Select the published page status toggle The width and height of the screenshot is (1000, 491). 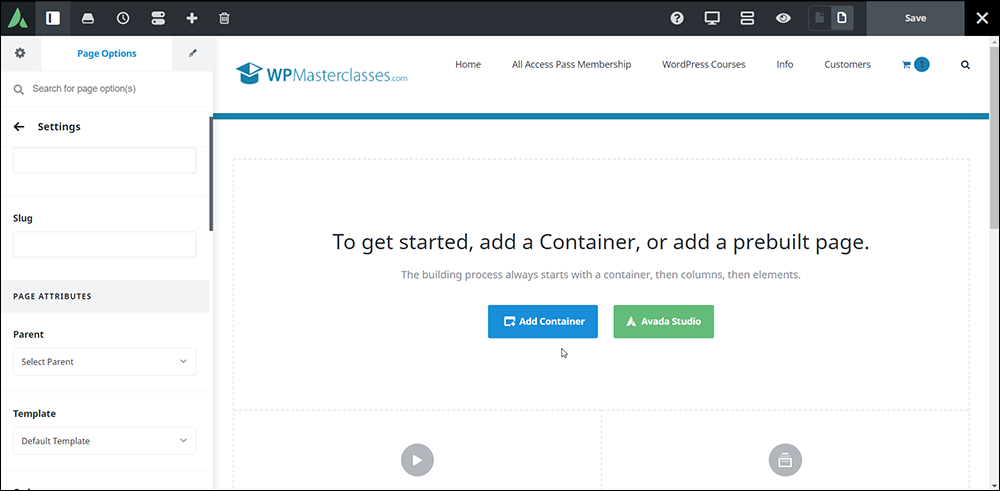click(842, 18)
